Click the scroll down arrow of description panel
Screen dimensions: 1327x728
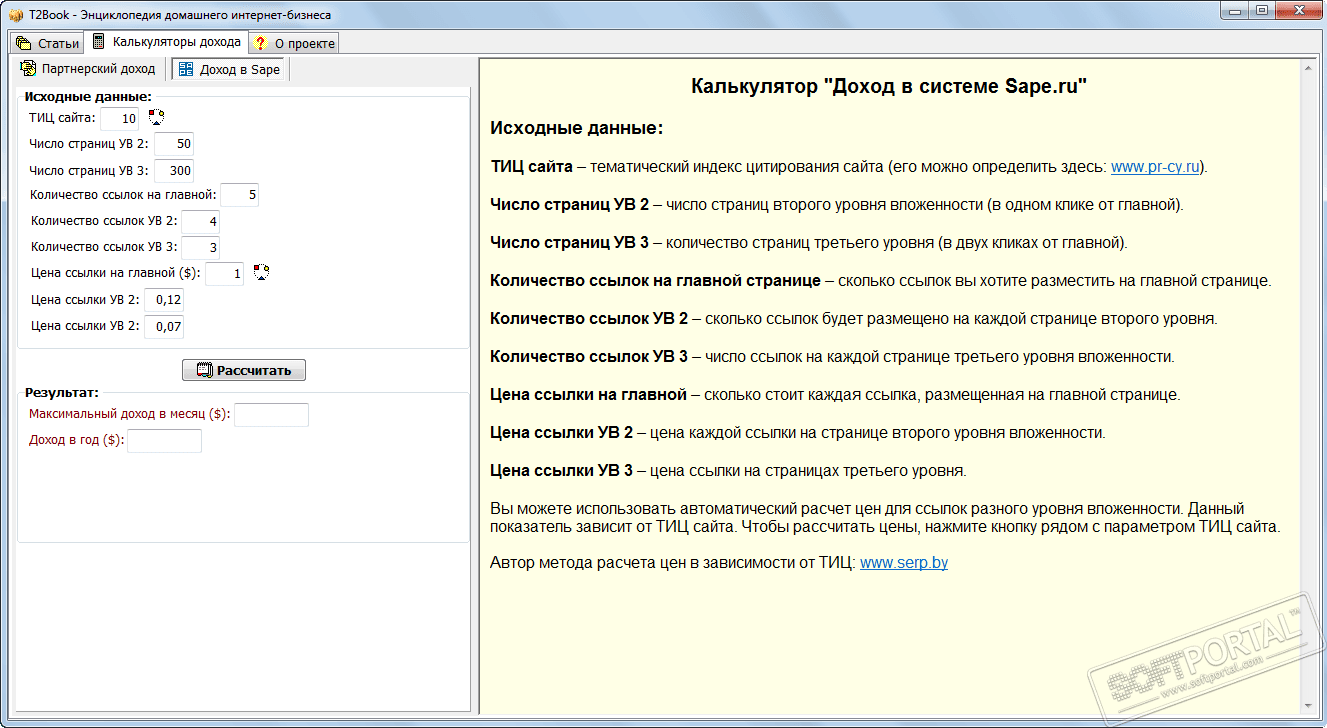(1307, 707)
